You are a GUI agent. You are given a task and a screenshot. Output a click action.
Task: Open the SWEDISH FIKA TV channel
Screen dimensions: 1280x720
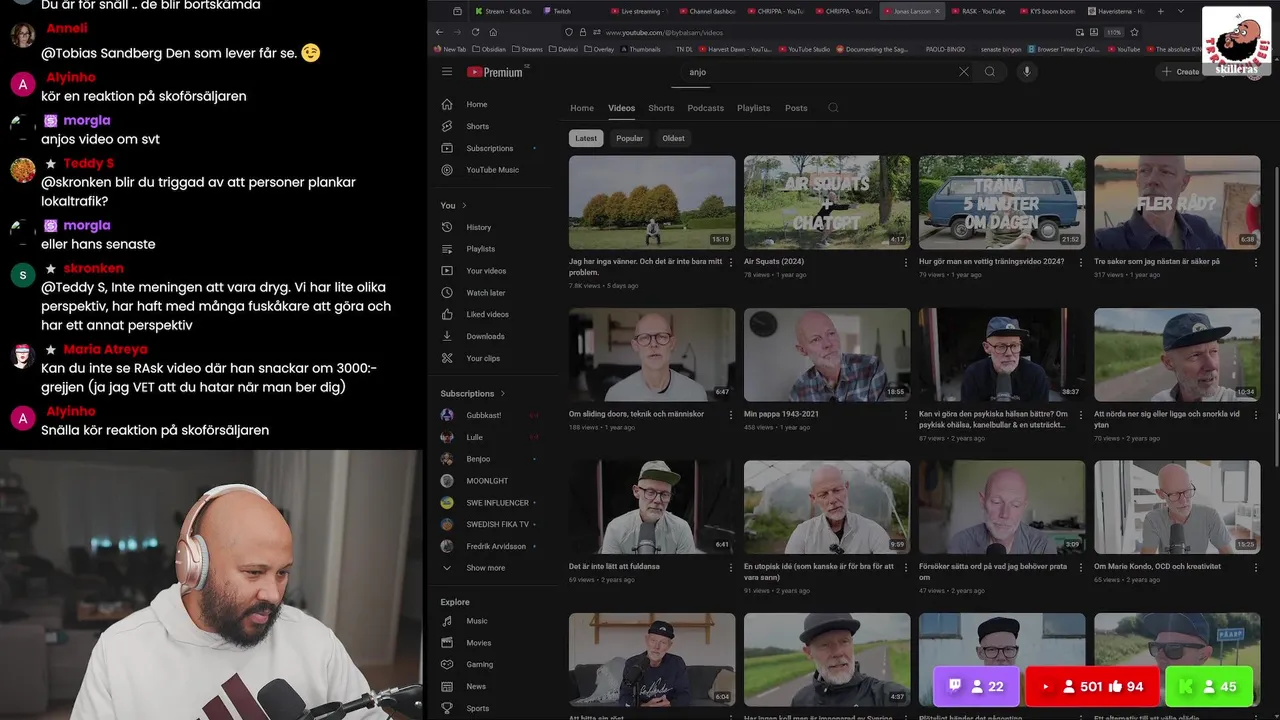[497, 524]
